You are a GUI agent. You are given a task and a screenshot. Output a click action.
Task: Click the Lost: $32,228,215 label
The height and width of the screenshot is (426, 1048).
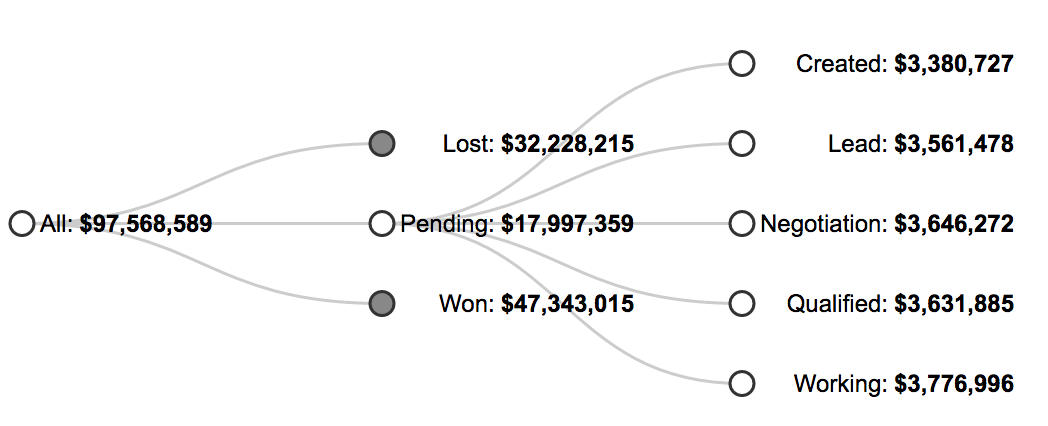coord(538,144)
